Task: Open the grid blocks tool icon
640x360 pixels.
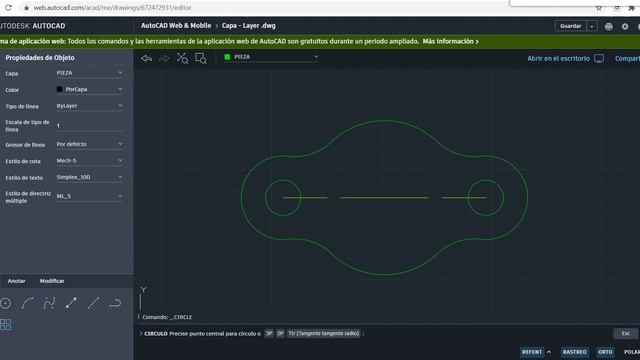Action: 6,325
